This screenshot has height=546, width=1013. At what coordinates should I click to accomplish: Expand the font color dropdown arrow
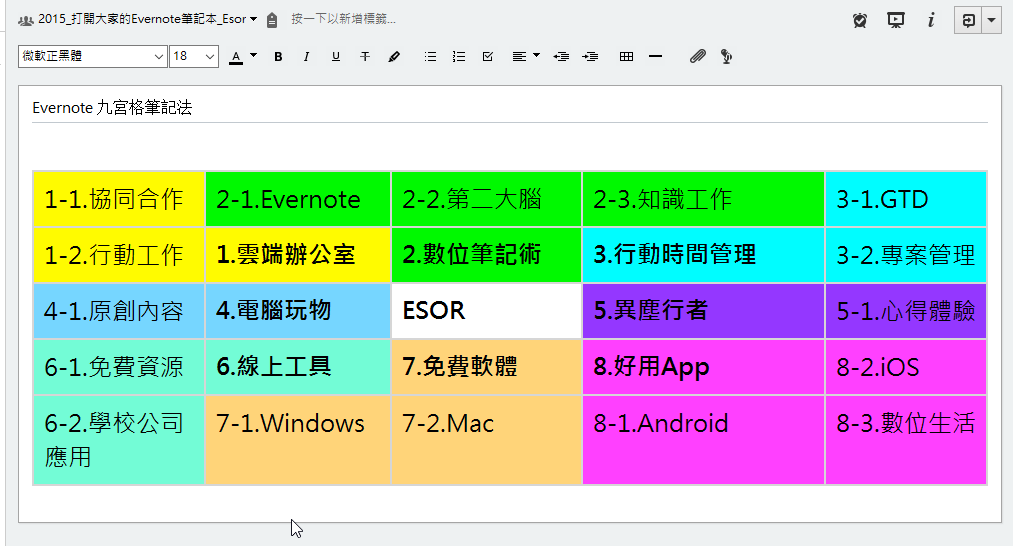coord(253,56)
